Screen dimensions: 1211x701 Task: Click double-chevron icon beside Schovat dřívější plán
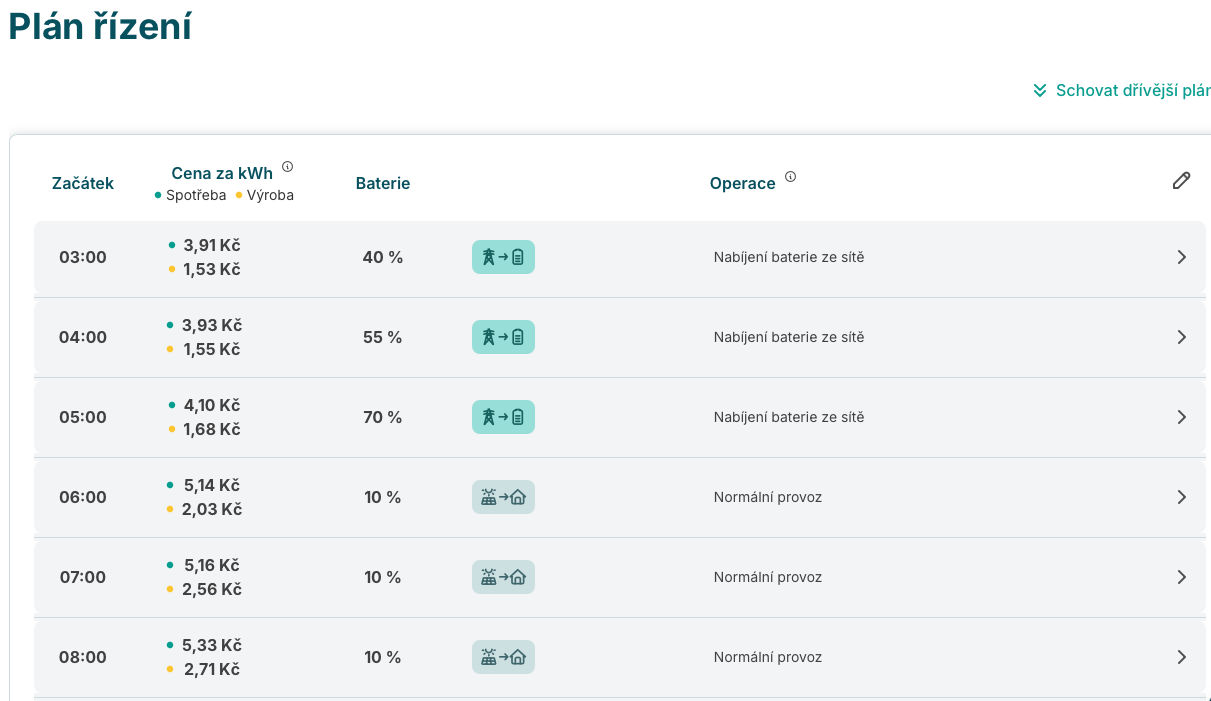coord(1040,91)
